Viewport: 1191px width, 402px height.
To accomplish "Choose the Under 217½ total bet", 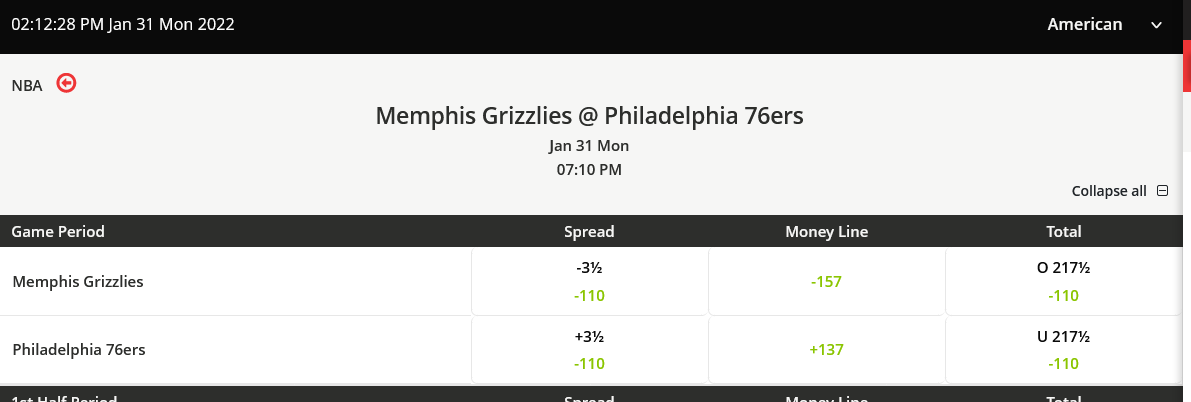I will tap(1063, 350).
